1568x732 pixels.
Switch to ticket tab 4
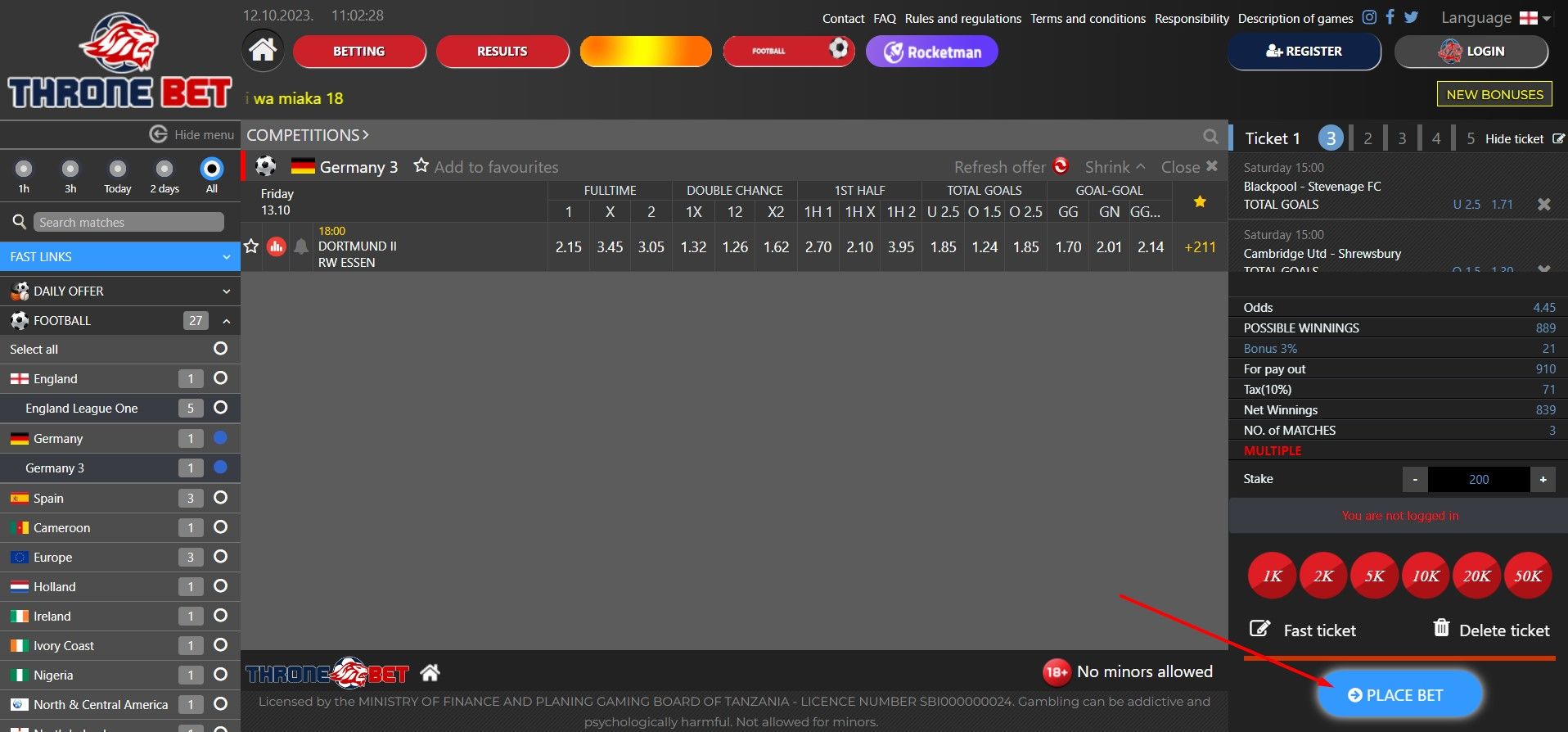1436,138
